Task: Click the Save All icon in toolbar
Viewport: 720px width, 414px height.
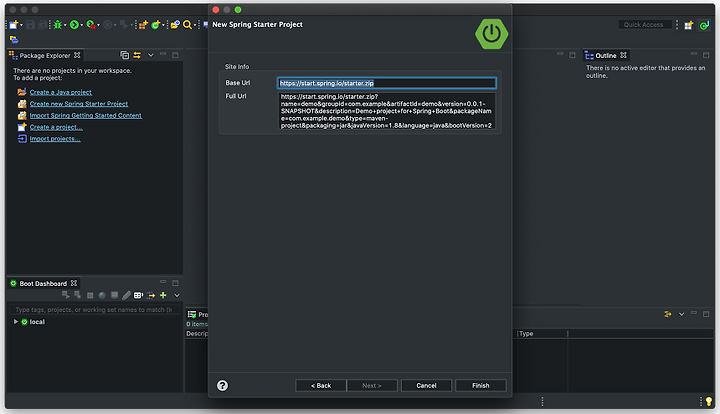Action: (42, 25)
